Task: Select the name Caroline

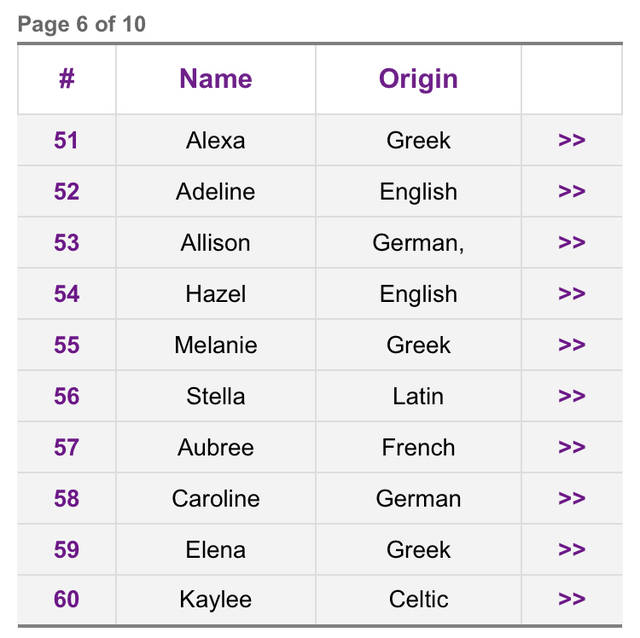Action: coord(216,498)
